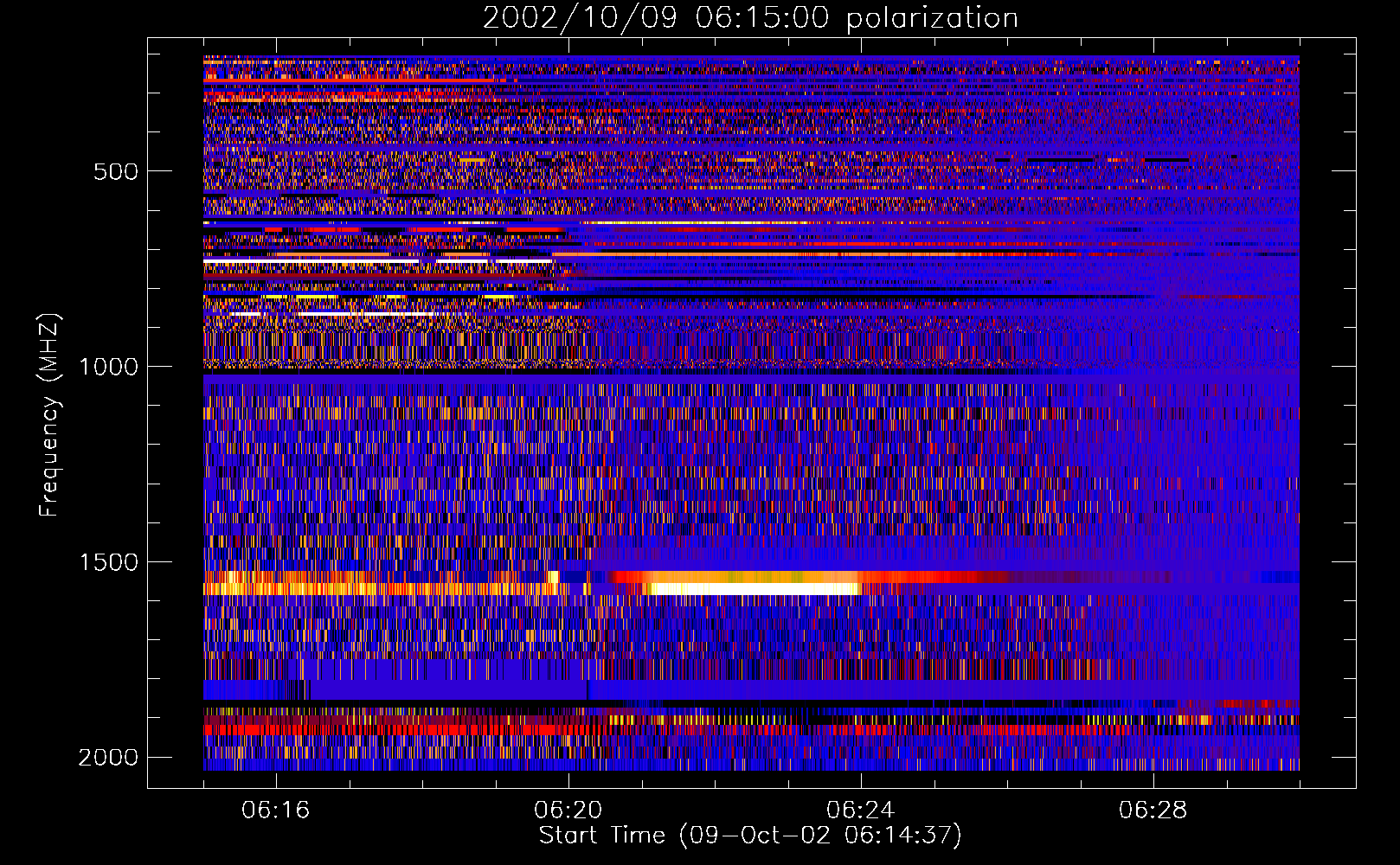Click the bright white emission band below 1500 MHz
The height and width of the screenshot is (865, 1400).
755,589
